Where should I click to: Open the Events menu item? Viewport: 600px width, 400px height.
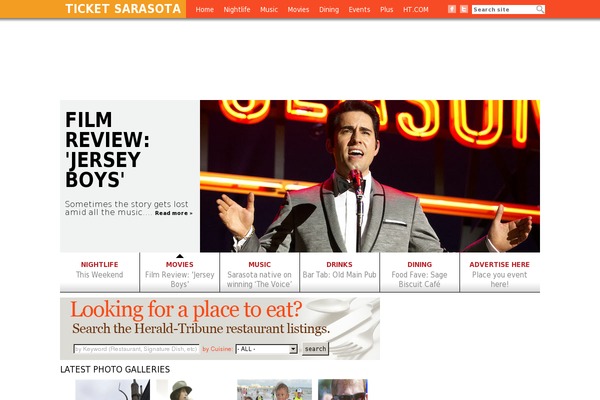[359, 10]
